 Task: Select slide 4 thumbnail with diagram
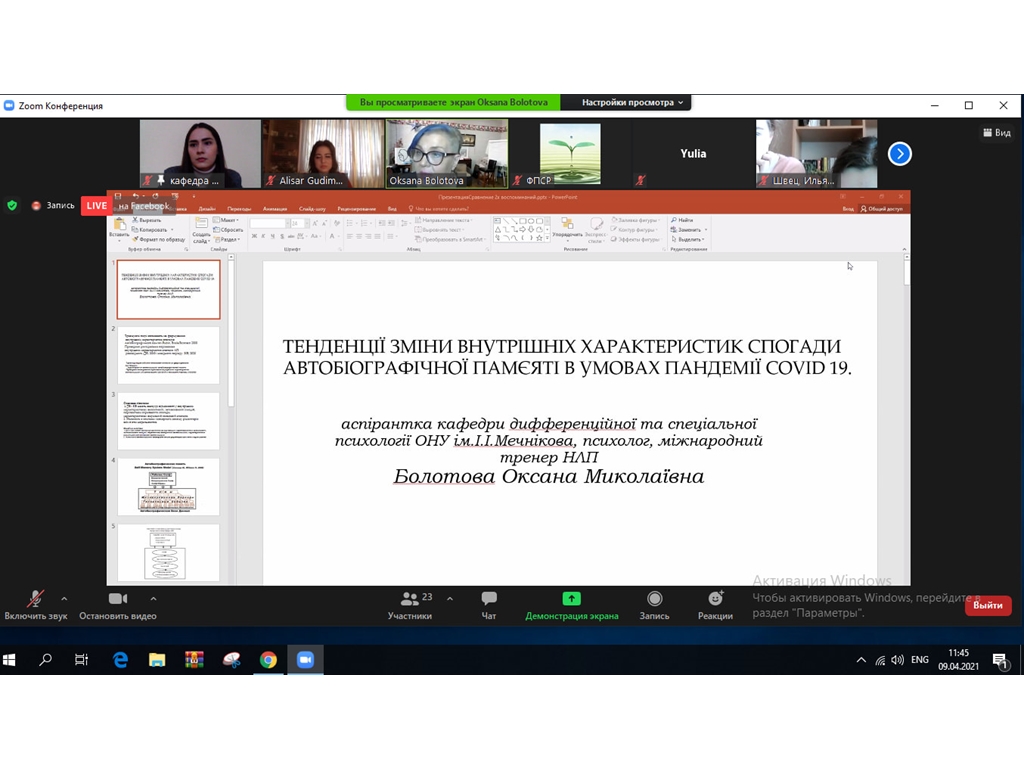(168, 487)
